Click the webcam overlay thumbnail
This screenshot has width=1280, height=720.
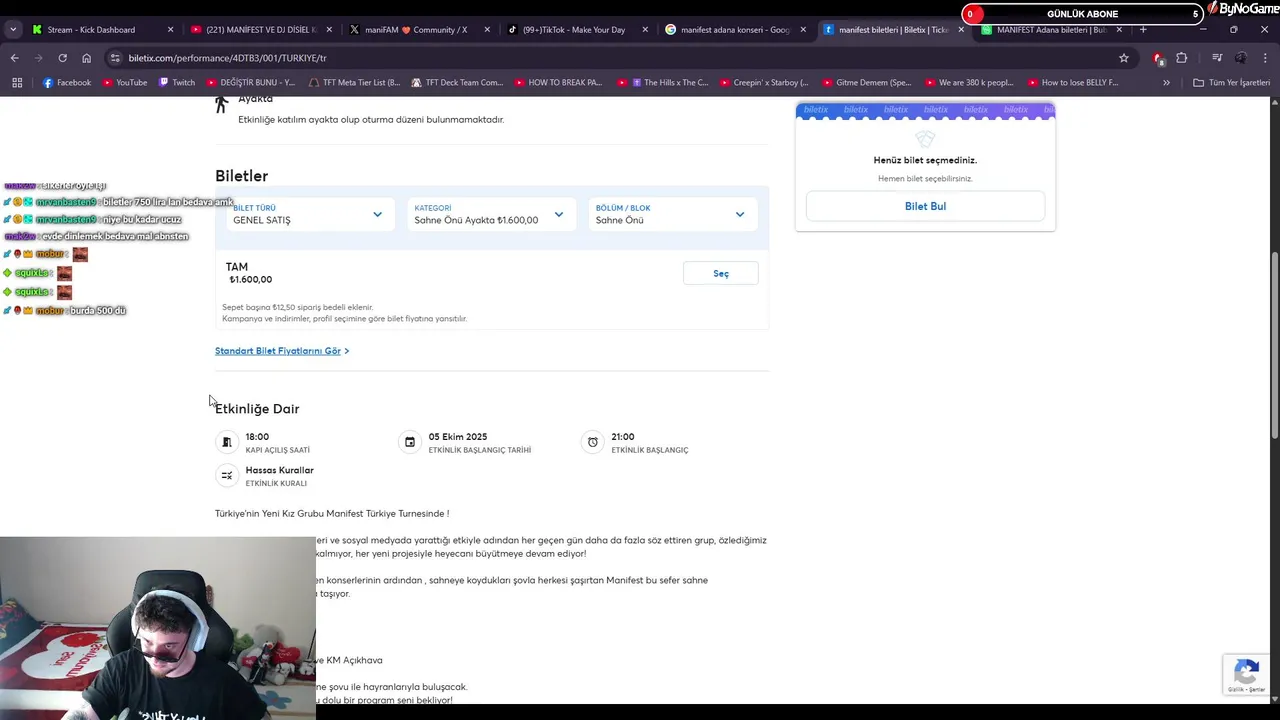(158, 628)
